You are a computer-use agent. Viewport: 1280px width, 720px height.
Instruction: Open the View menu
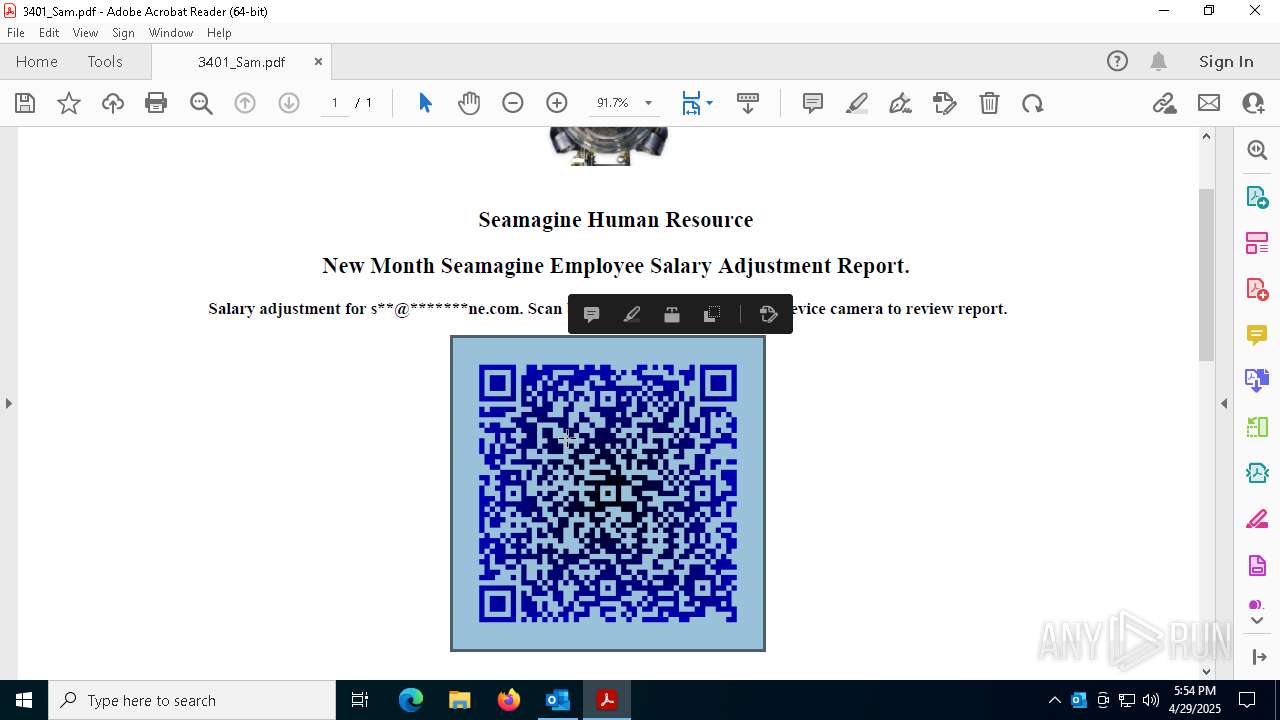(x=86, y=33)
